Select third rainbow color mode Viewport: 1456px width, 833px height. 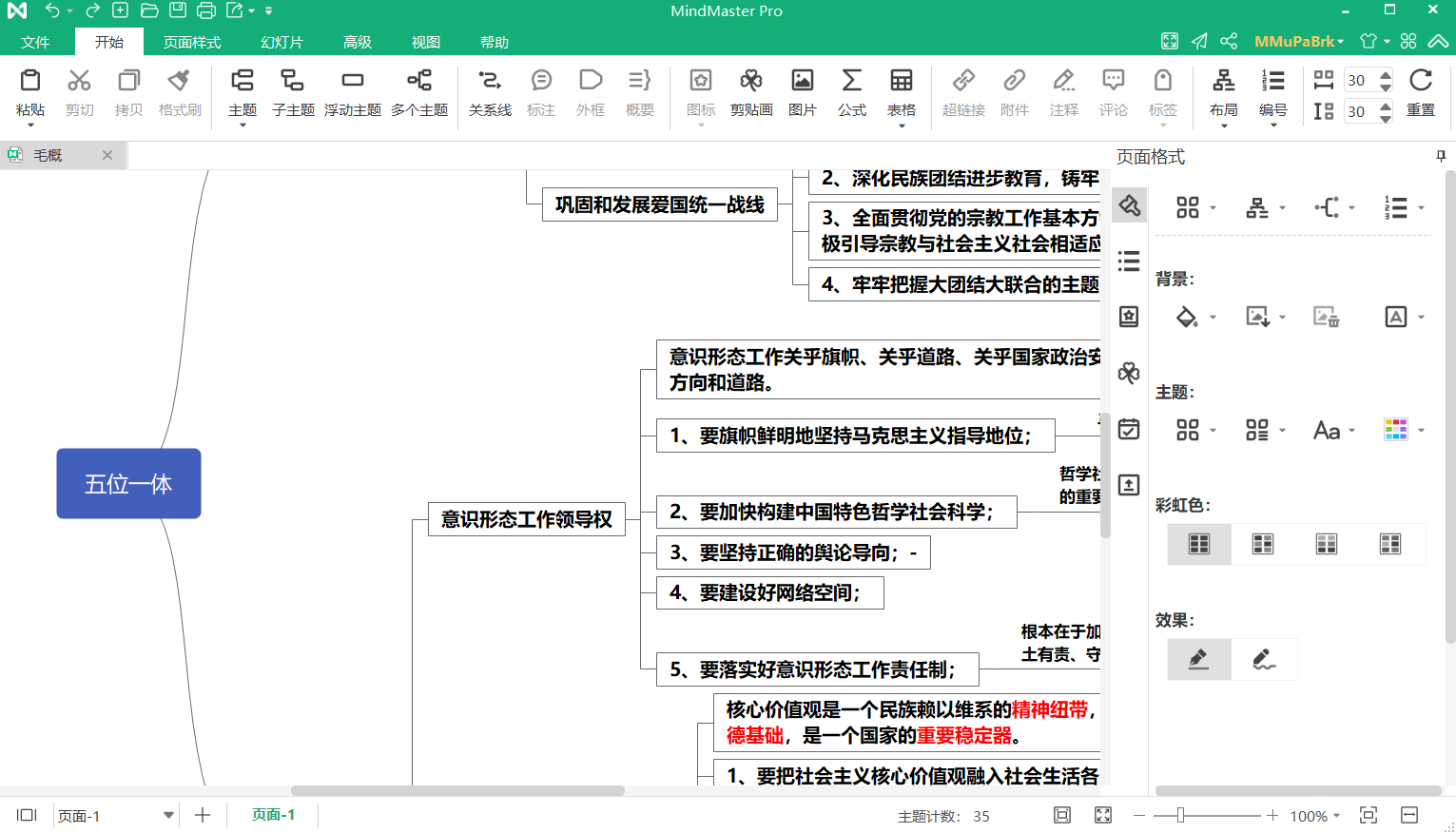point(1327,544)
